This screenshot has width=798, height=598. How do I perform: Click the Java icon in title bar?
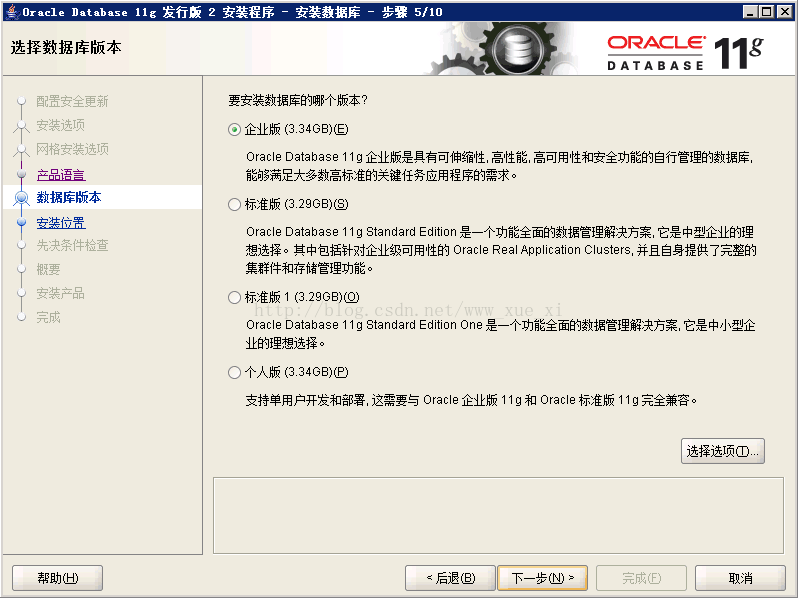coord(12,11)
